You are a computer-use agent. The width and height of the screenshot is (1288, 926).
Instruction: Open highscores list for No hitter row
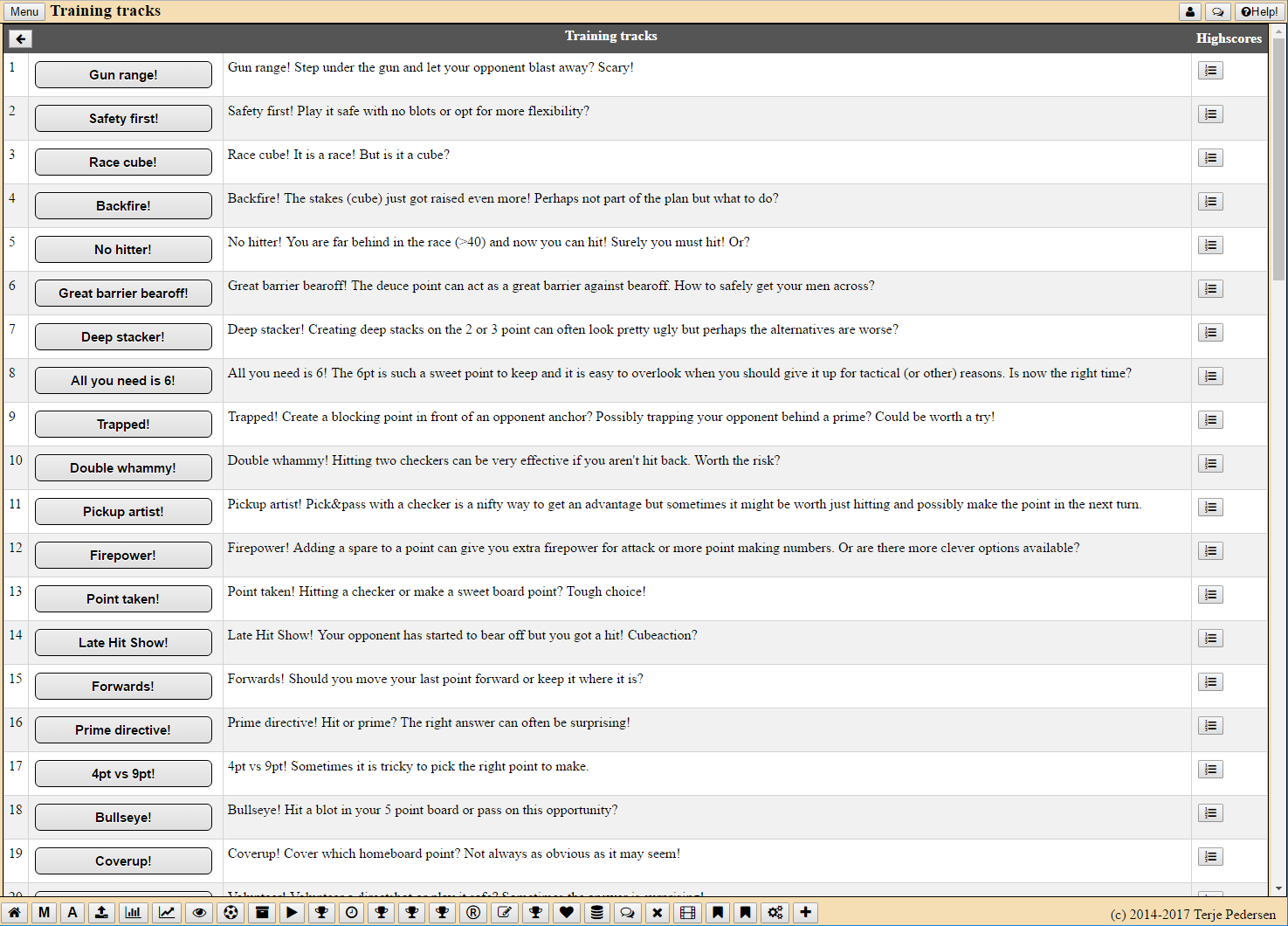[1210, 245]
